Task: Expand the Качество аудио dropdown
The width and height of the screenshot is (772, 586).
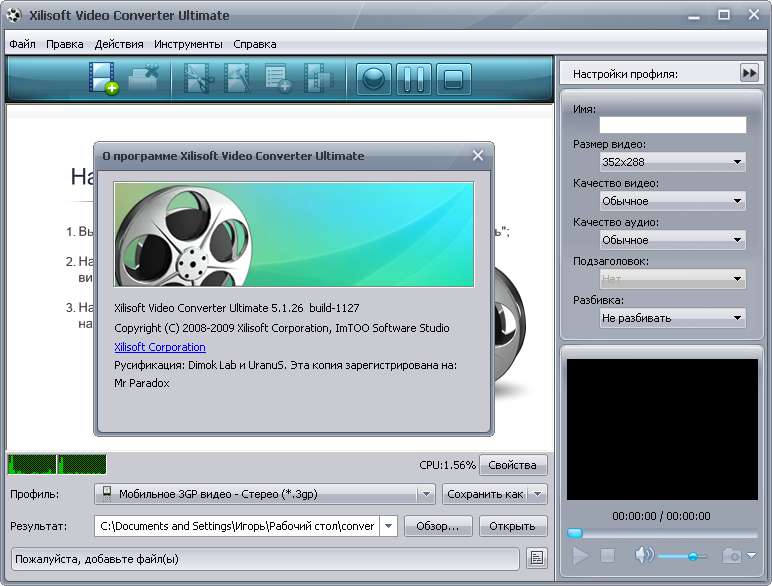Action: [x=672, y=240]
